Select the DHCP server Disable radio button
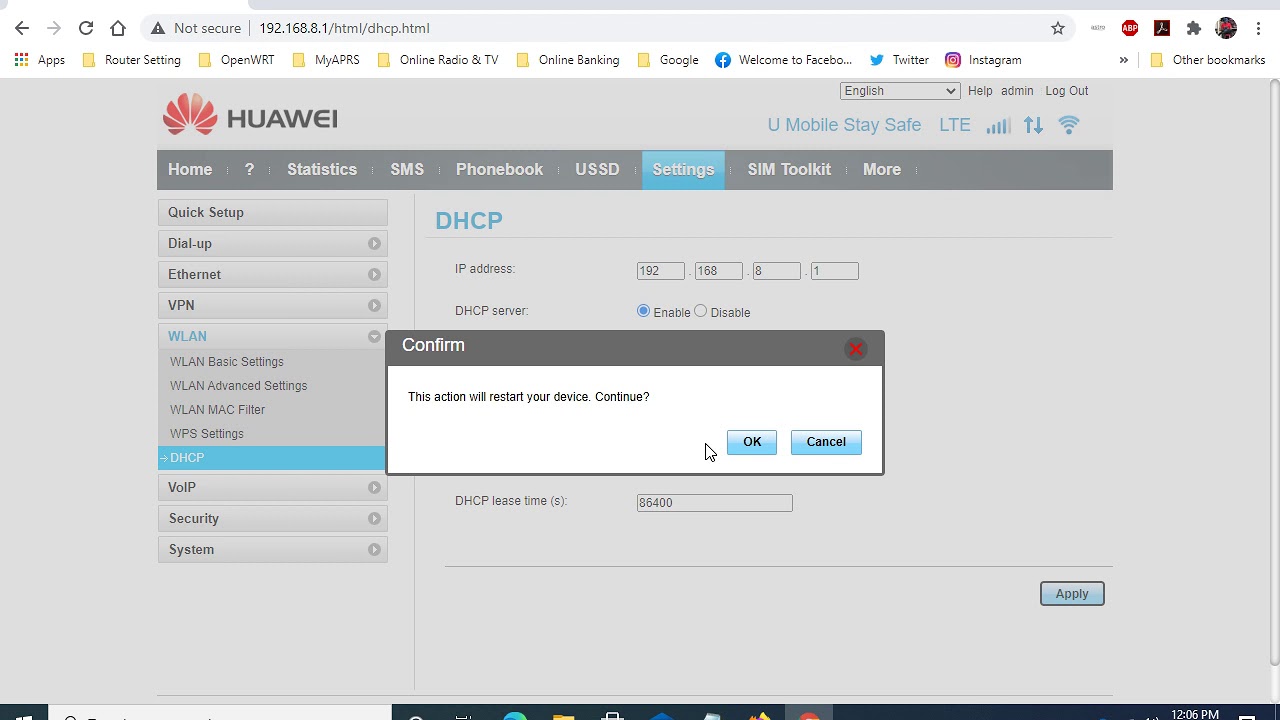Viewport: 1280px width, 720px height. 701,311
